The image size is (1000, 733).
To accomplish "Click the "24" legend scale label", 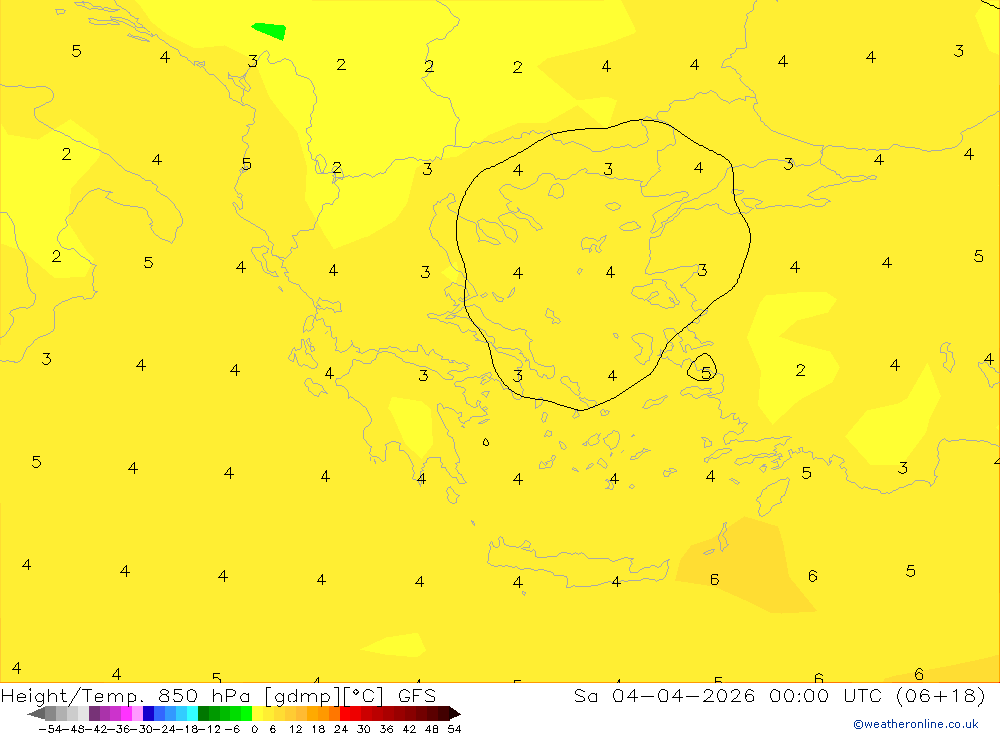I will click(x=341, y=729).
